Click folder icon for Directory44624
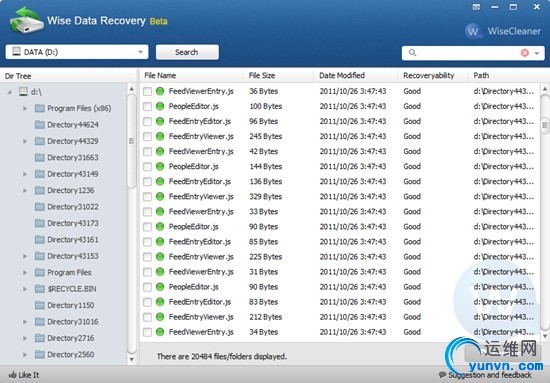 click(40, 125)
